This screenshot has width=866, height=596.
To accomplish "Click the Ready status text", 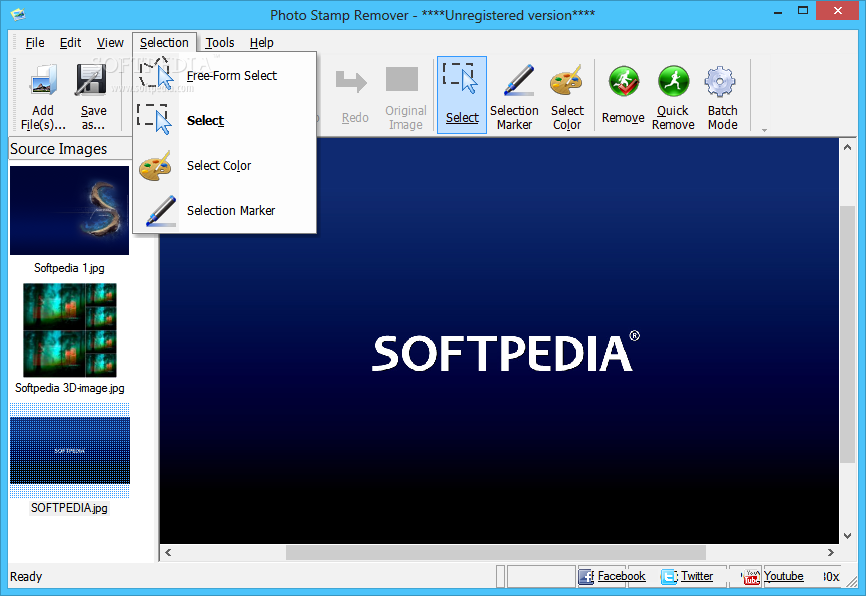I will coord(26,576).
